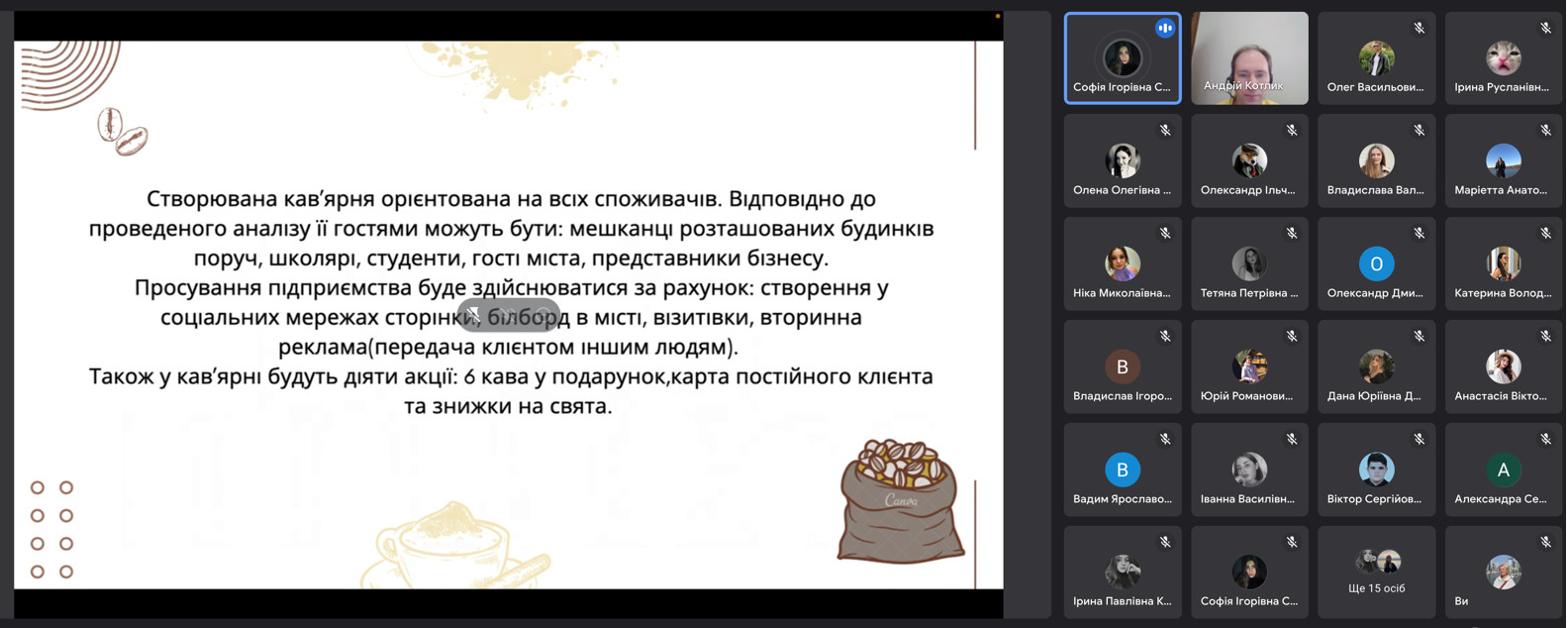Select Андрій Котлик's video tile
1568x628 pixels.
[1249, 58]
